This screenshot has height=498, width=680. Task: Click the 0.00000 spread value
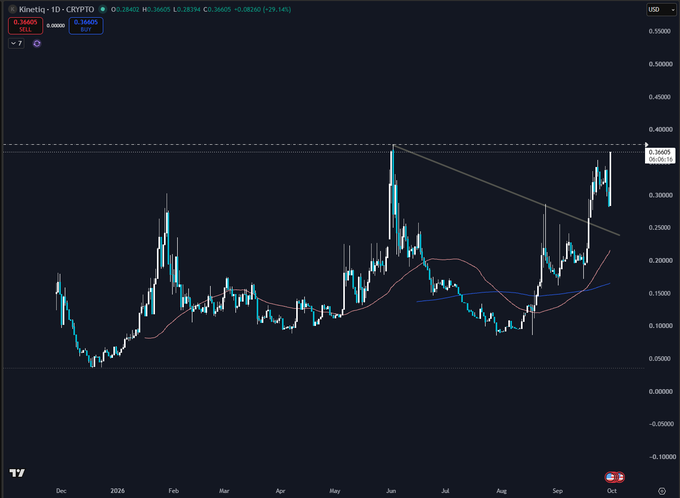click(56, 26)
